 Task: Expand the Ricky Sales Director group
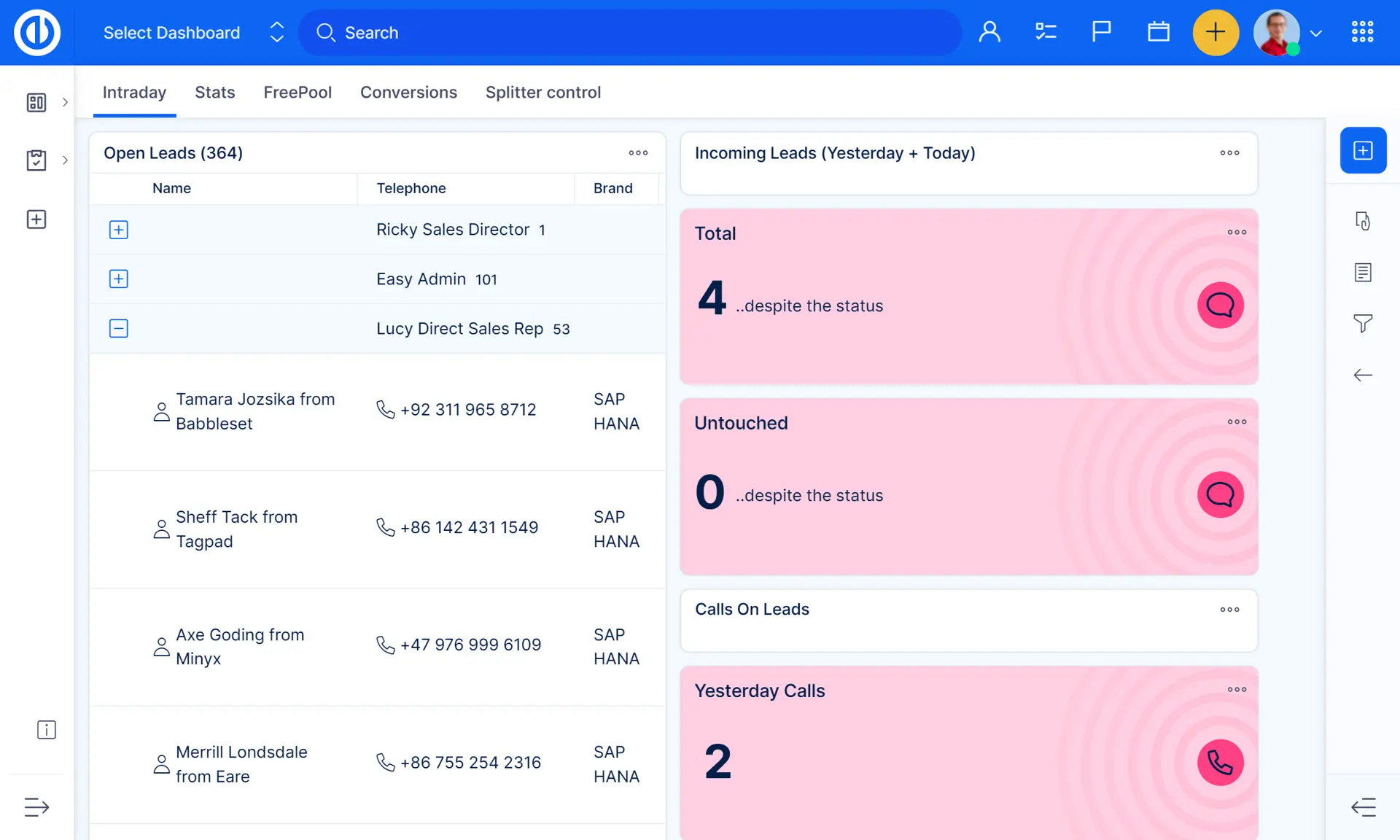[118, 230]
